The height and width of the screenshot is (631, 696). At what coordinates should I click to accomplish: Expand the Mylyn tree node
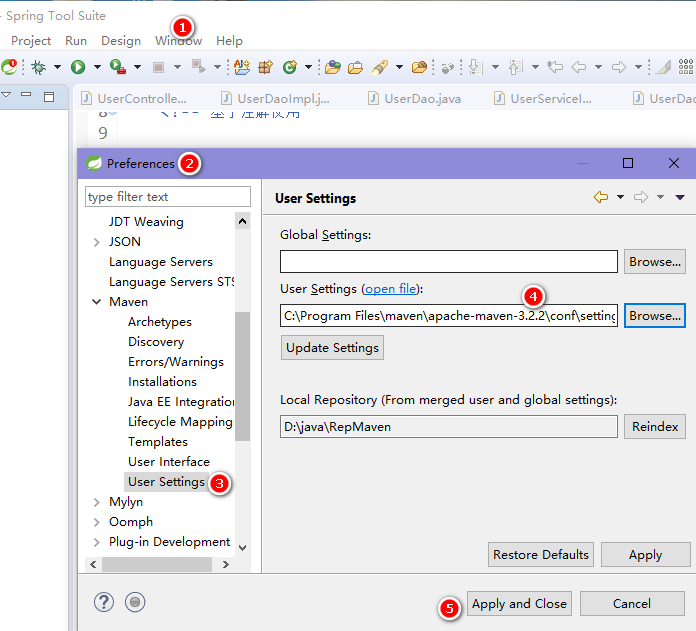tap(96, 502)
